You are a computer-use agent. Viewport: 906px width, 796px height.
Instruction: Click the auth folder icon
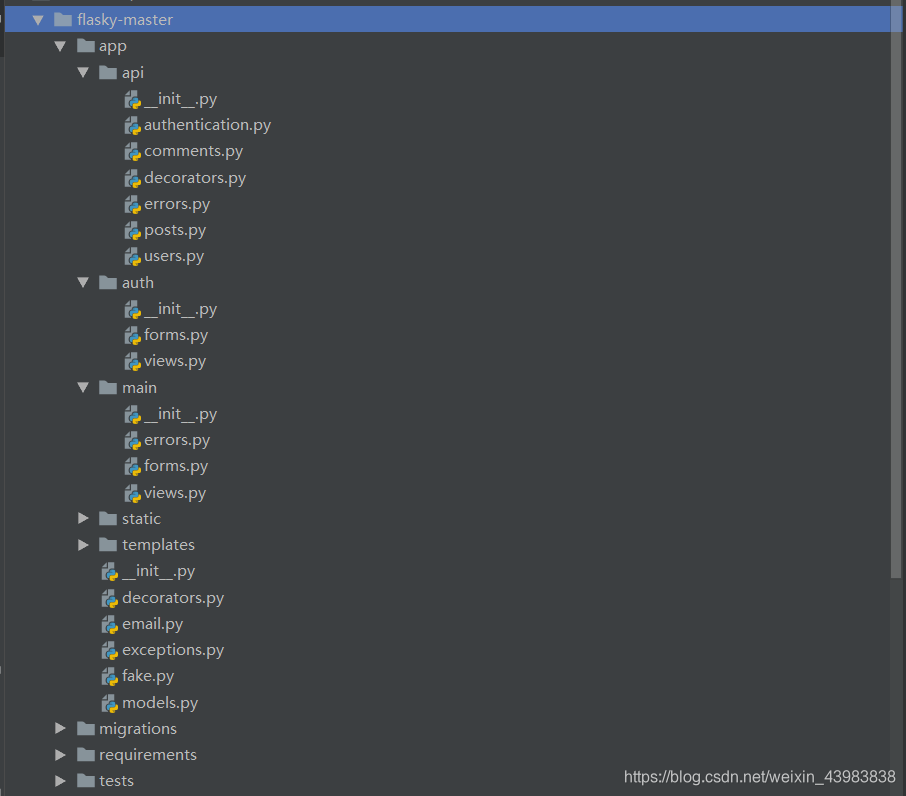(108, 282)
